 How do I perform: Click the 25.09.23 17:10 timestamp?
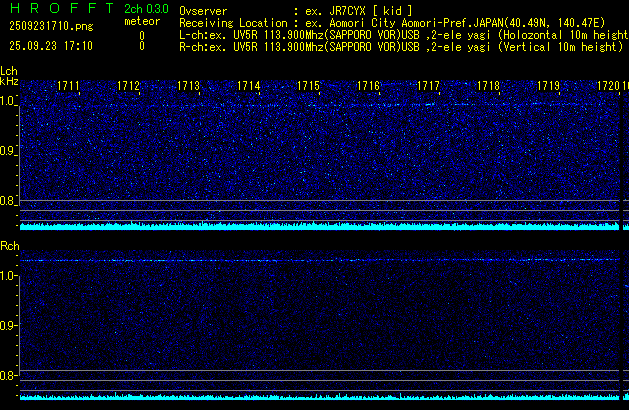click(50, 46)
